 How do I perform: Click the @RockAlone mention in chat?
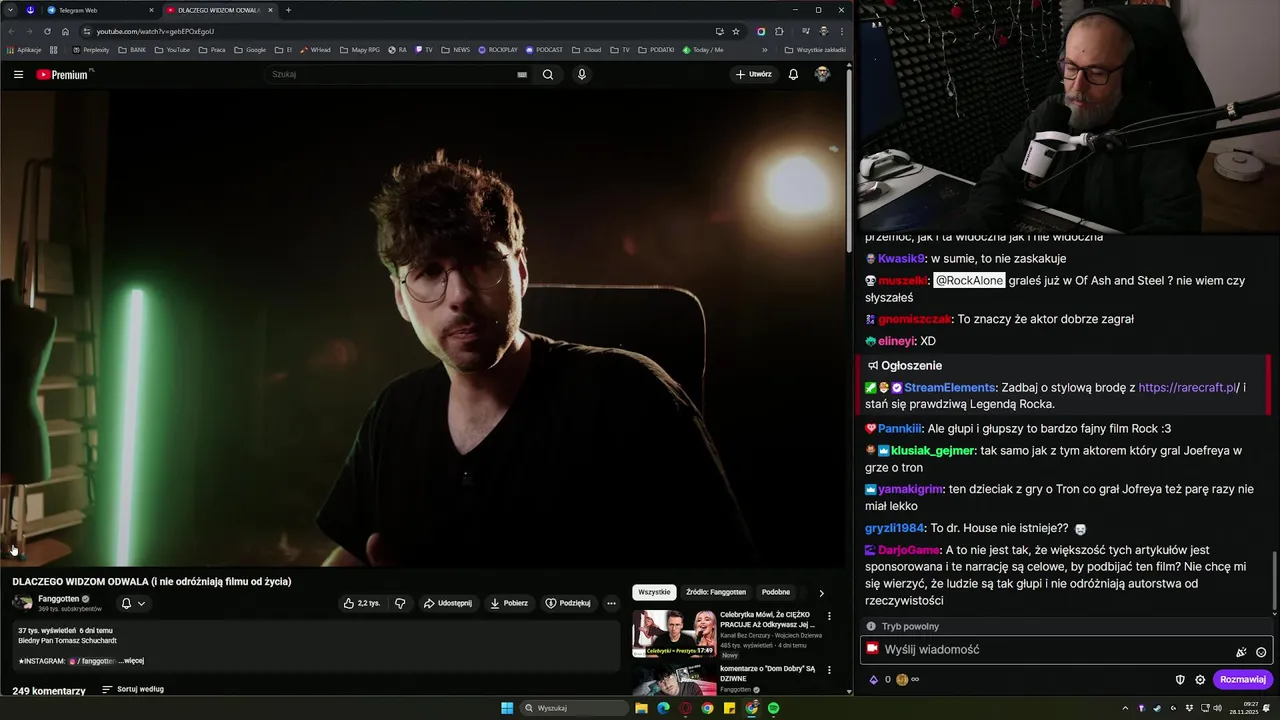(969, 281)
